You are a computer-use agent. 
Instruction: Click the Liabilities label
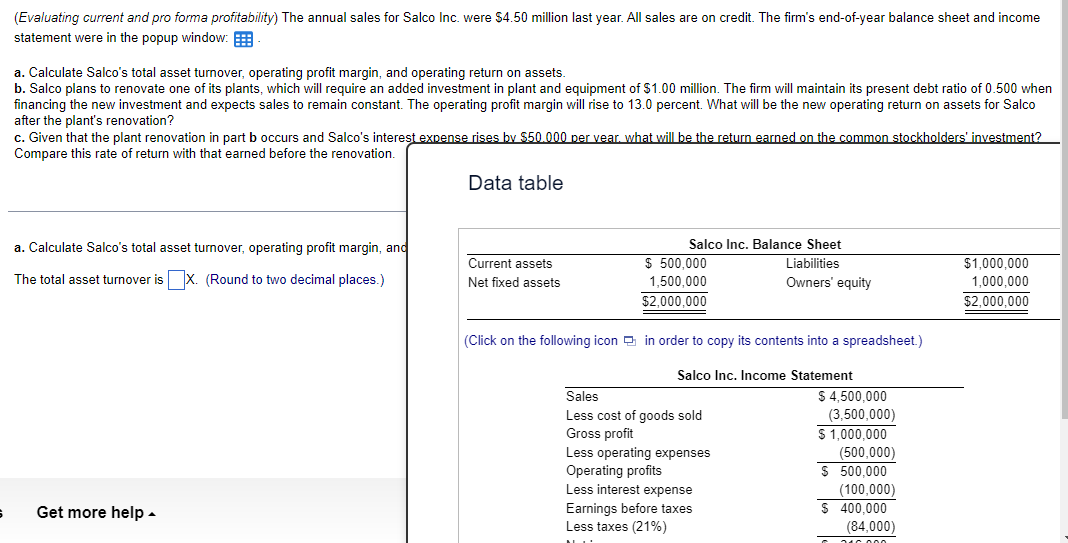tap(812, 264)
